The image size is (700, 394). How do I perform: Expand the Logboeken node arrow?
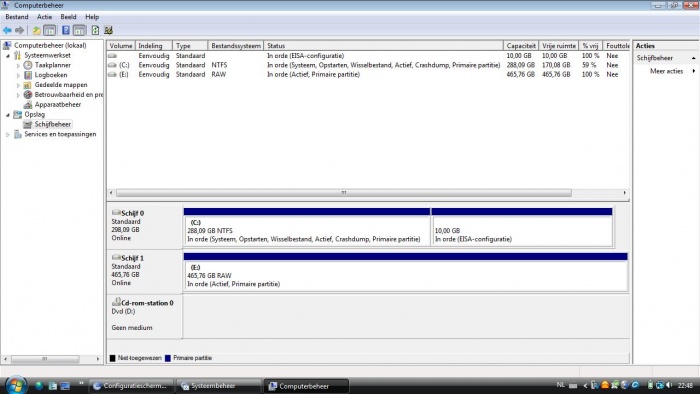[x=18, y=75]
